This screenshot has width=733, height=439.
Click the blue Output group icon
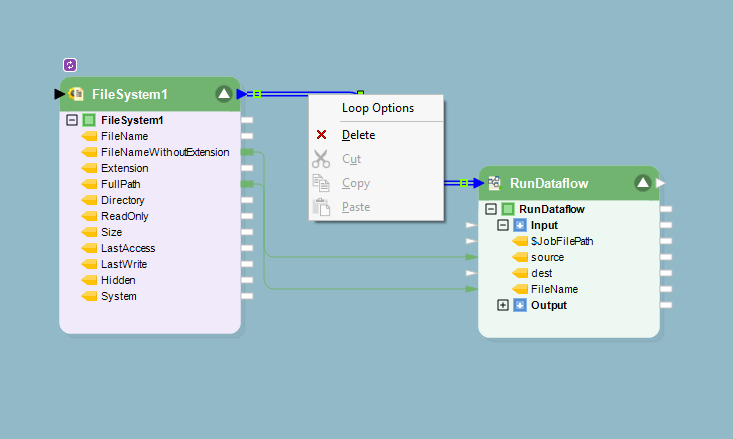(x=519, y=305)
